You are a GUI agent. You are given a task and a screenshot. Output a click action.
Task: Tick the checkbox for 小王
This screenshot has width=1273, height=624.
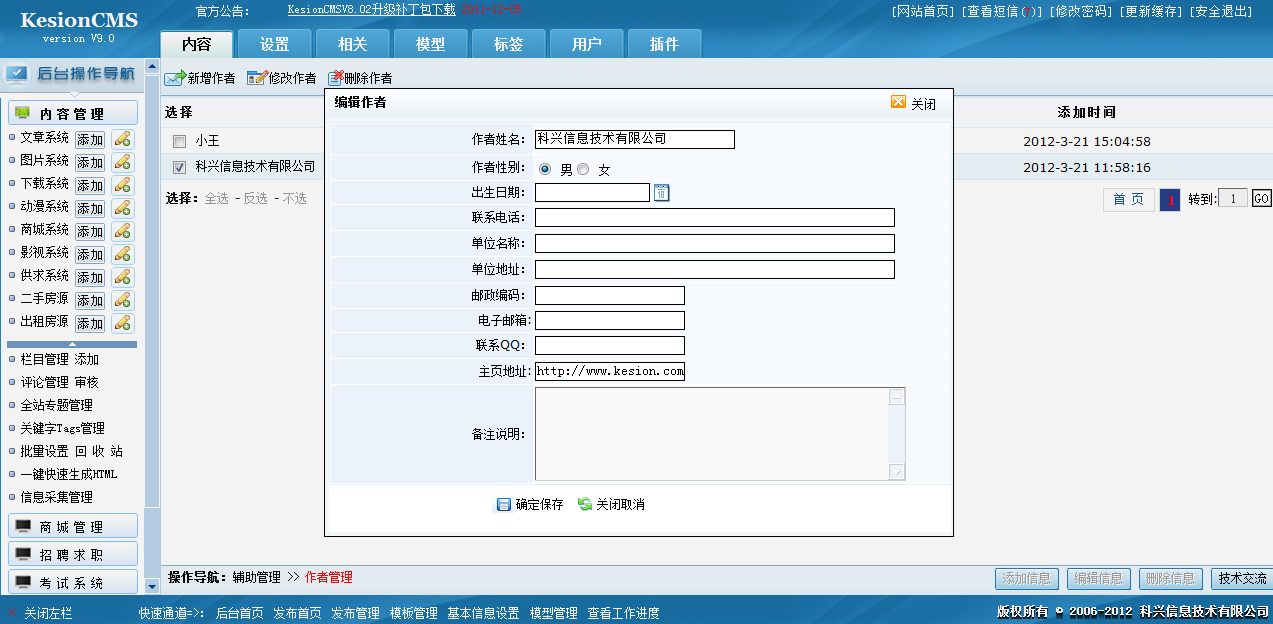[180, 142]
